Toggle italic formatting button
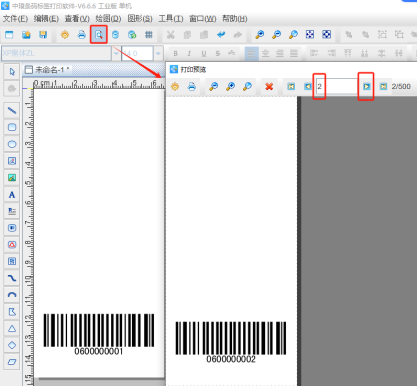Screen dimensions: 418x387 click(x=189, y=53)
